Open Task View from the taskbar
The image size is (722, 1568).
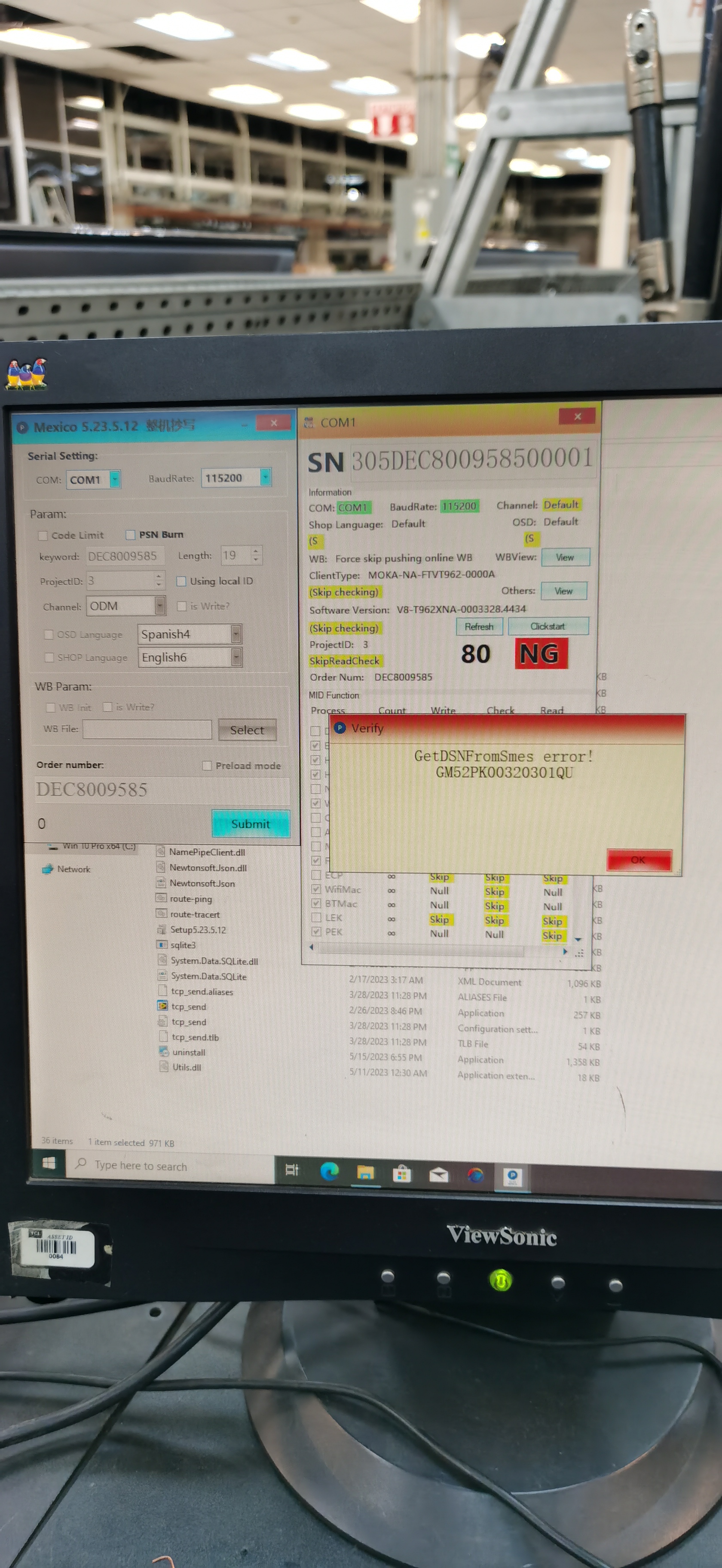292,1169
